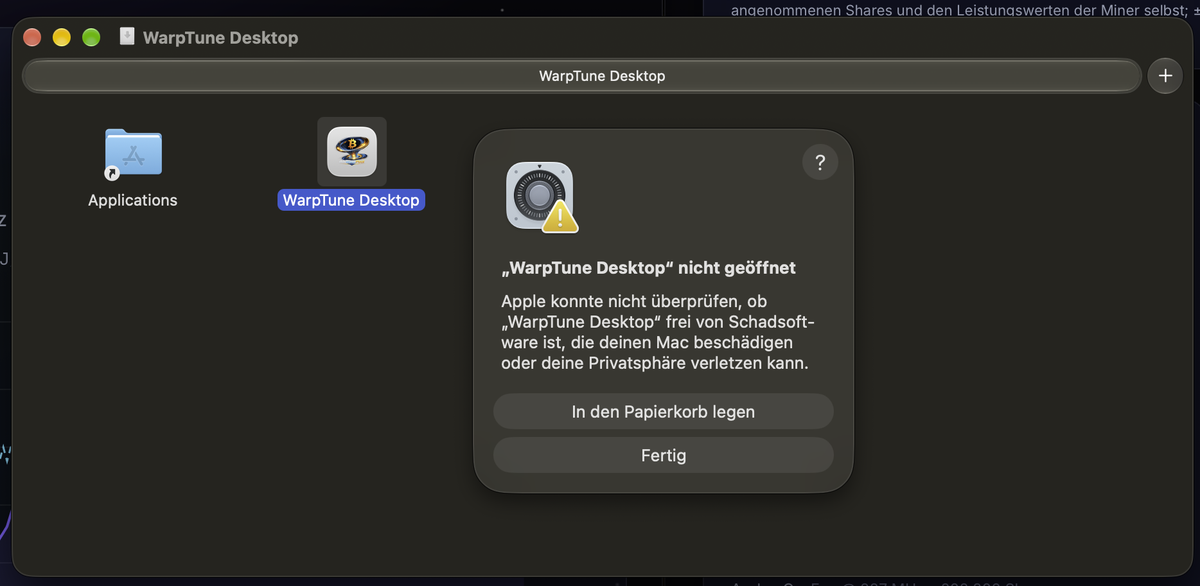Click the WarpTune Desktop window title text
This screenshot has height=586, width=1200.
tap(220, 38)
